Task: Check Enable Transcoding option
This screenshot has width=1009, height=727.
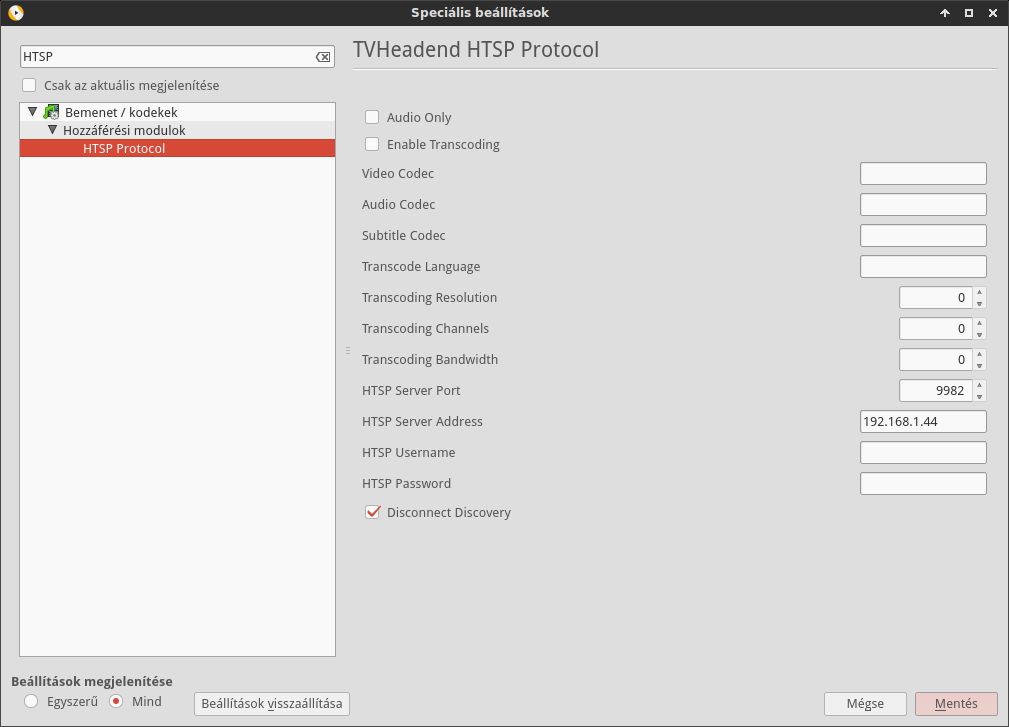Action: click(x=372, y=144)
